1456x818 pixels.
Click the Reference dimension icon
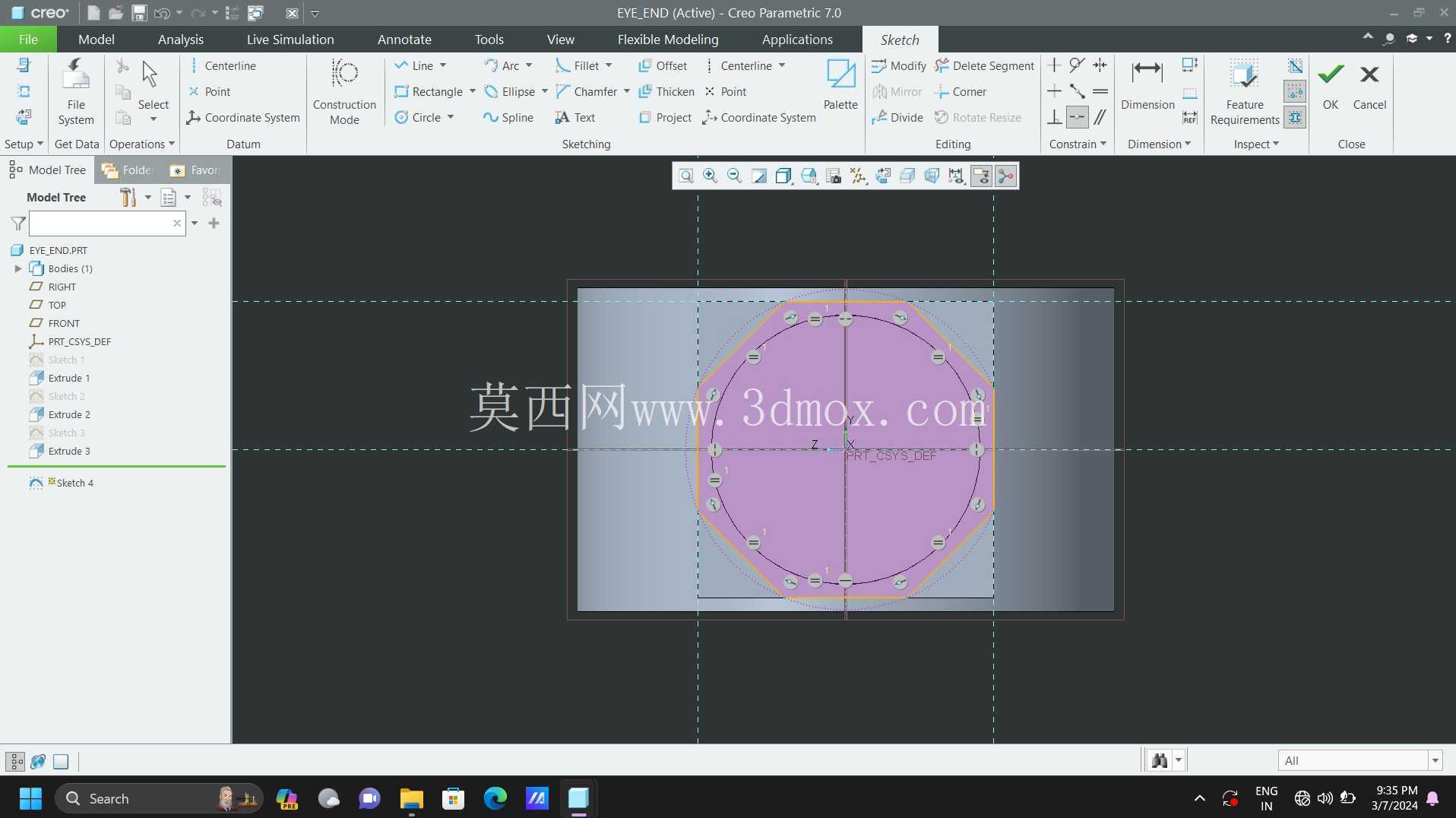[1190, 117]
